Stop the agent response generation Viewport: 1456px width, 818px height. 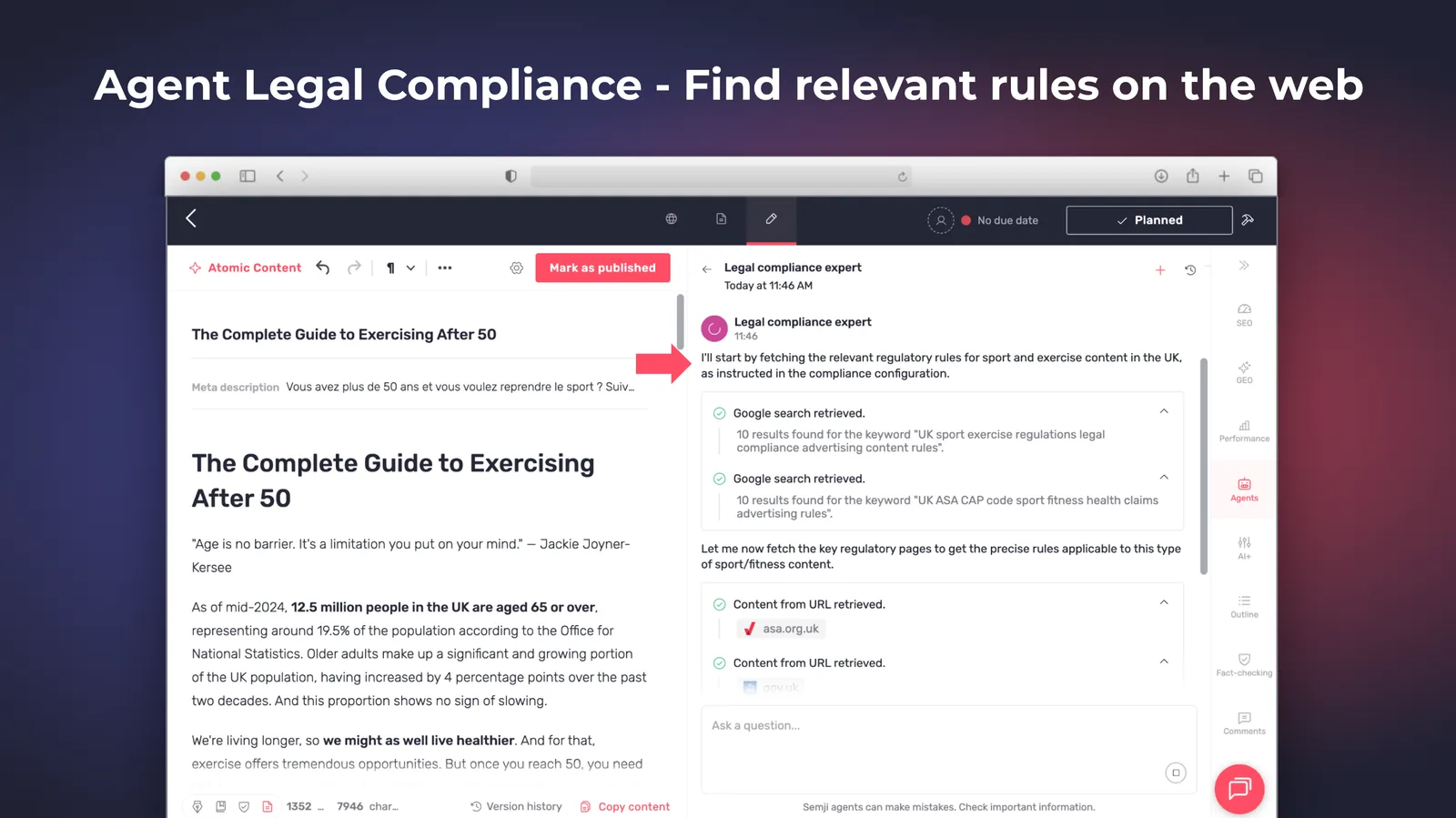click(1176, 773)
